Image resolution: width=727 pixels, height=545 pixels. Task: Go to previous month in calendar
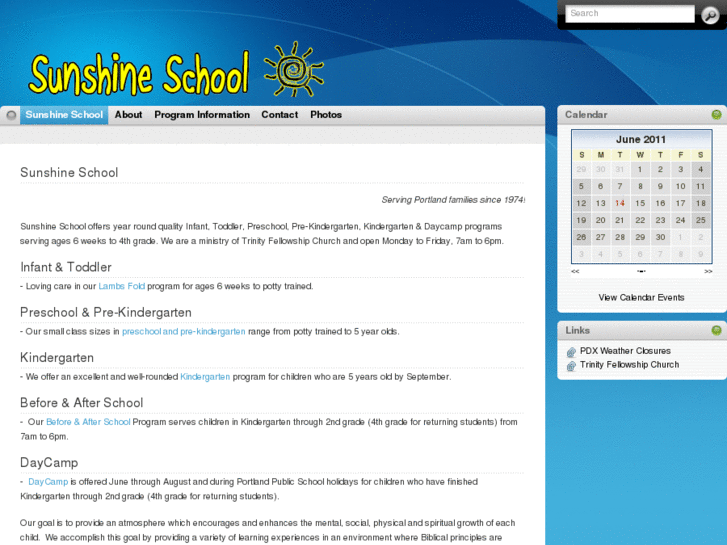click(x=575, y=271)
